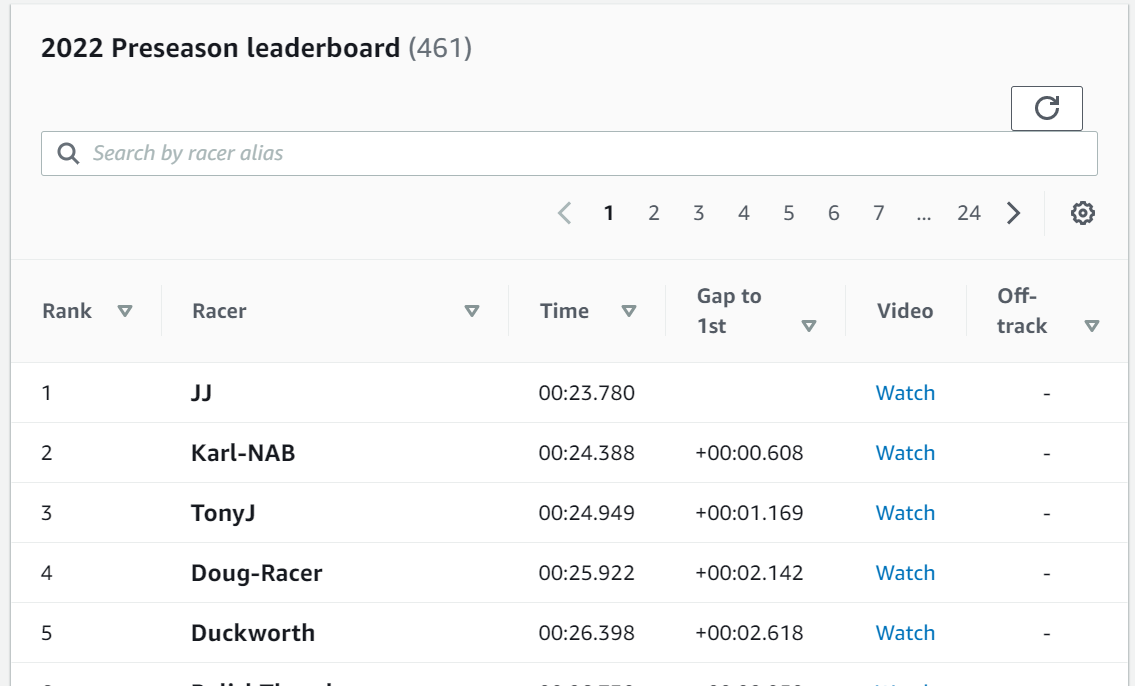Click time value 00:25.922
Viewport: 1135px width, 686px height.
coord(586,573)
